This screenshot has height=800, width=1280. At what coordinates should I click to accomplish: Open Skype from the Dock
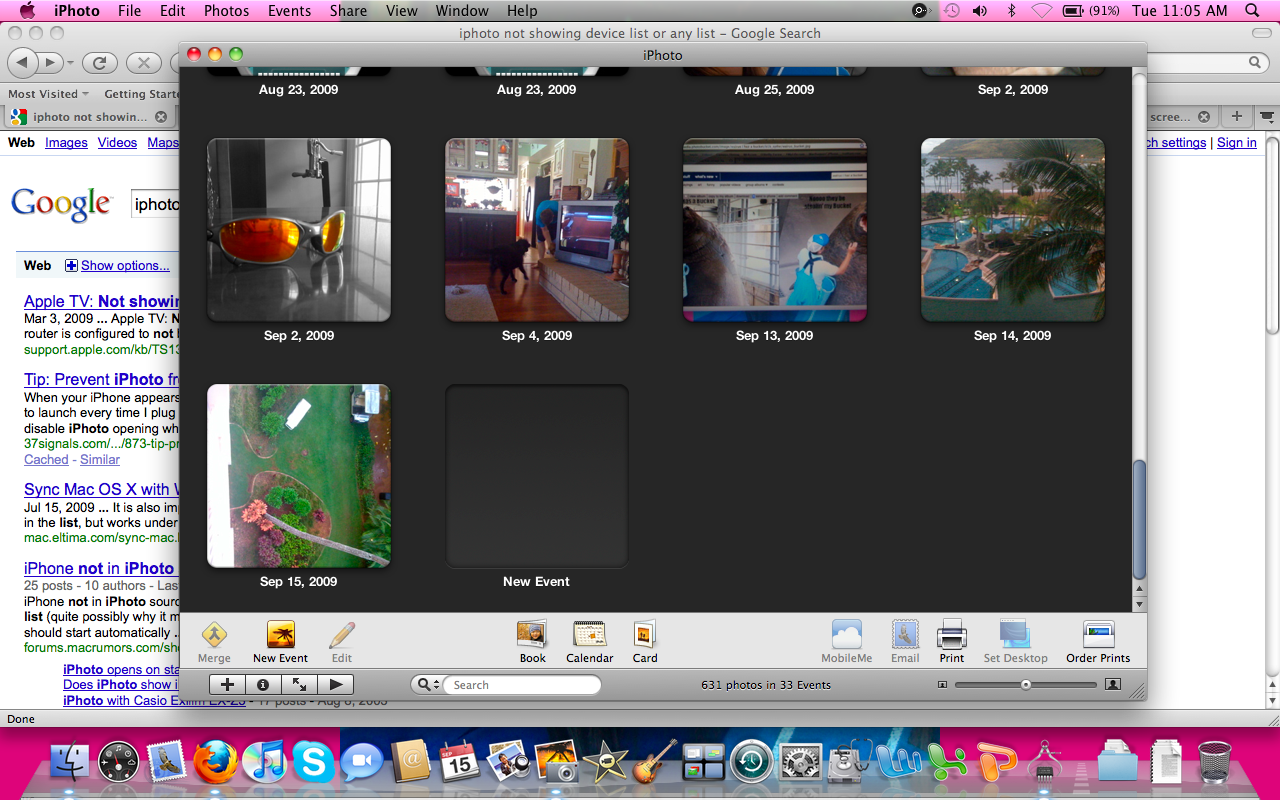314,763
